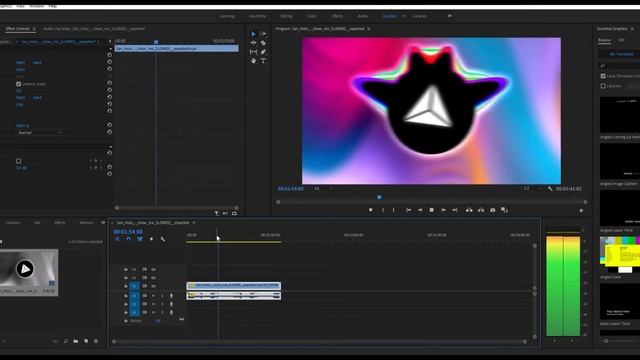Switch to Color workspace

(312, 16)
